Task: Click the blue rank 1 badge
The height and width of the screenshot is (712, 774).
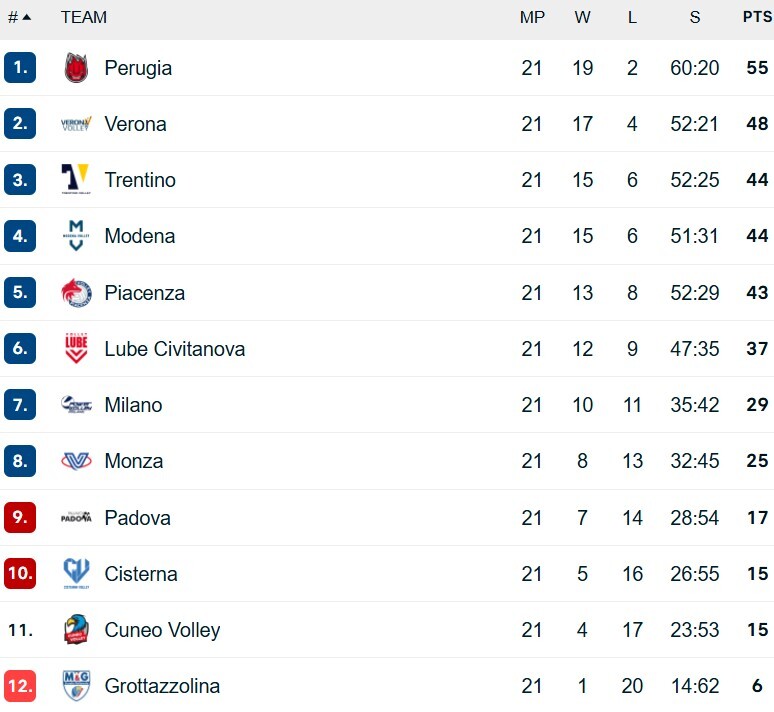Action: [x=20, y=68]
